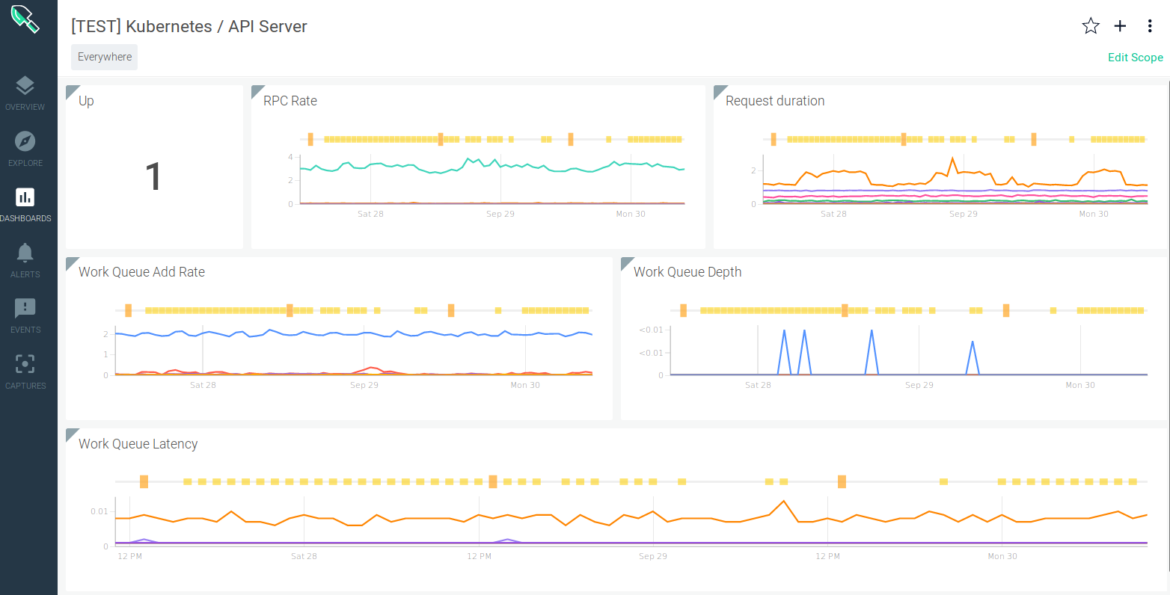Click the value 1 in the Up panel
This screenshot has height=595, width=1170.
coord(153,177)
